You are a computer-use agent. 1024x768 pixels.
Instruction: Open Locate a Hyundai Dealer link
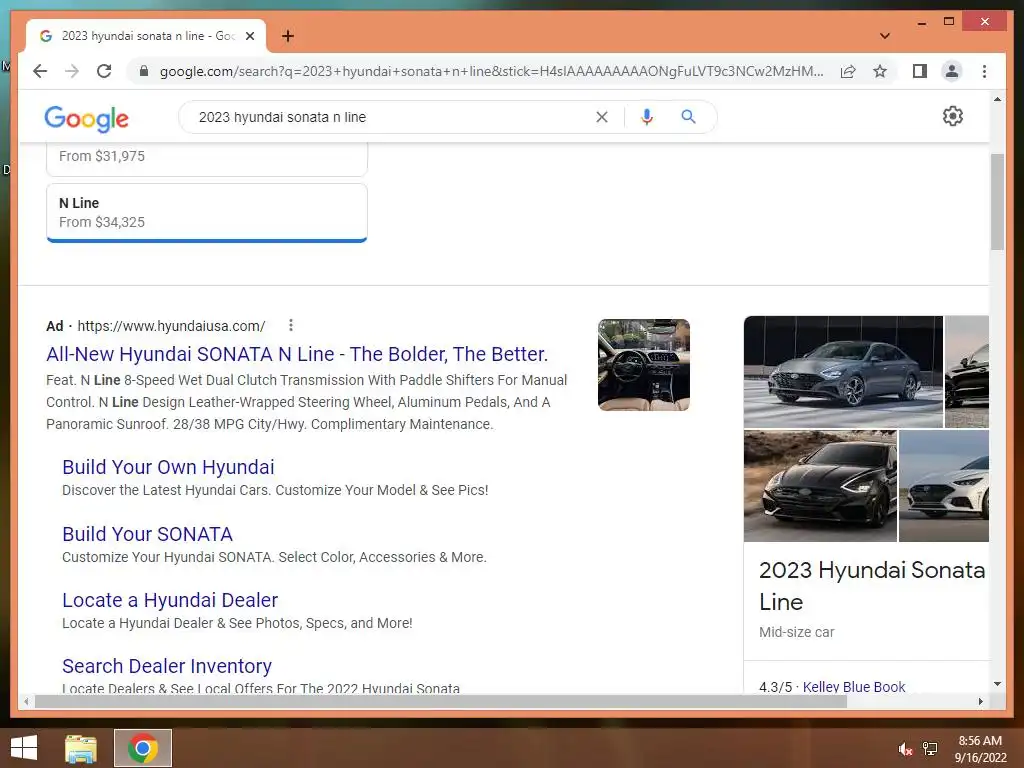(170, 600)
